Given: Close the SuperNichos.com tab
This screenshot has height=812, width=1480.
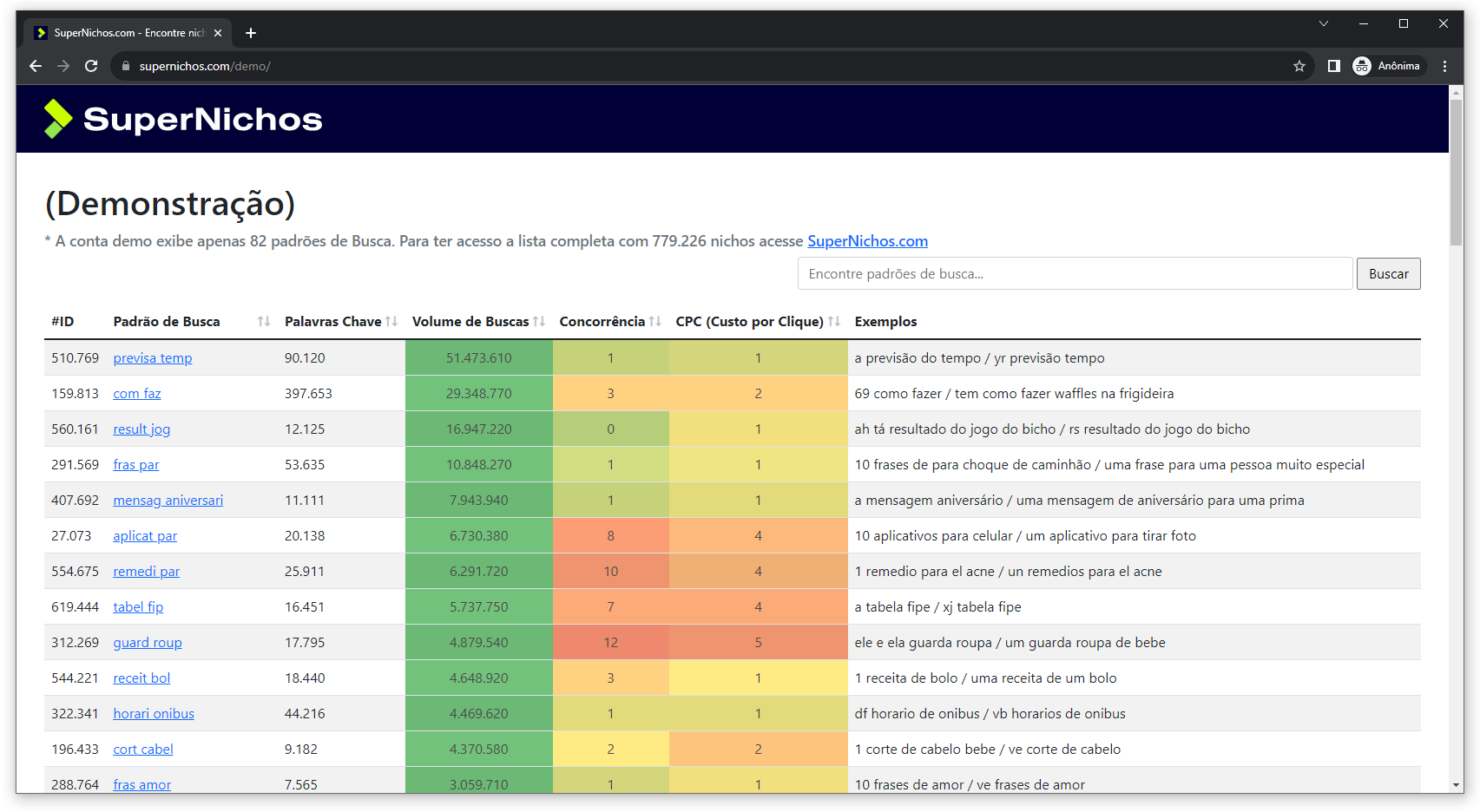Looking at the screenshot, I should click(218, 33).
